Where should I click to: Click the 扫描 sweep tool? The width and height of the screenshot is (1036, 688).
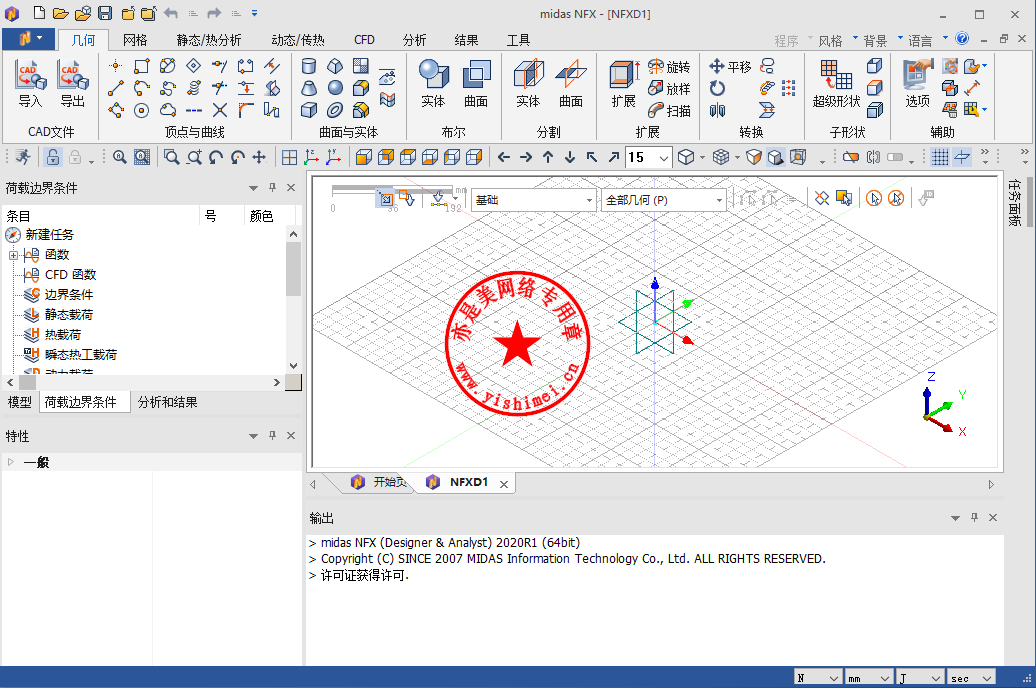[669, 110]
